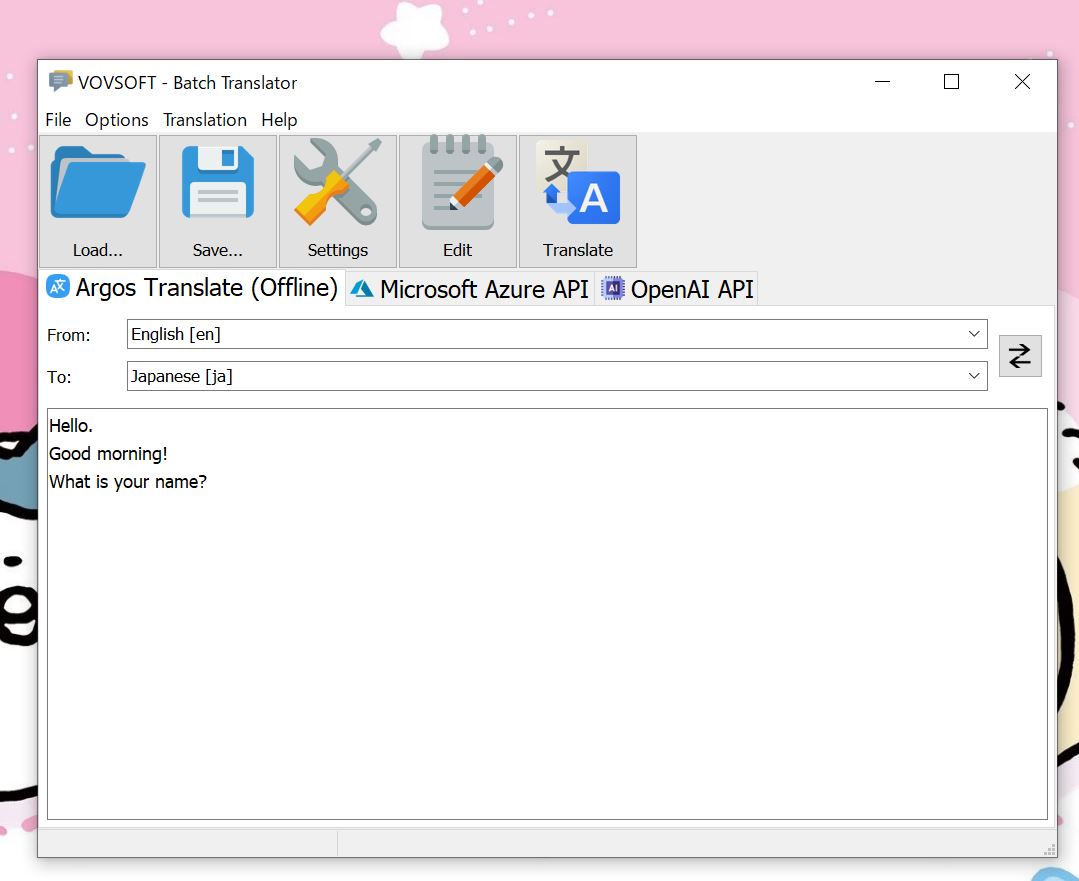
Task: Minimize the Batch Translator window
Action: pos(882,81)
